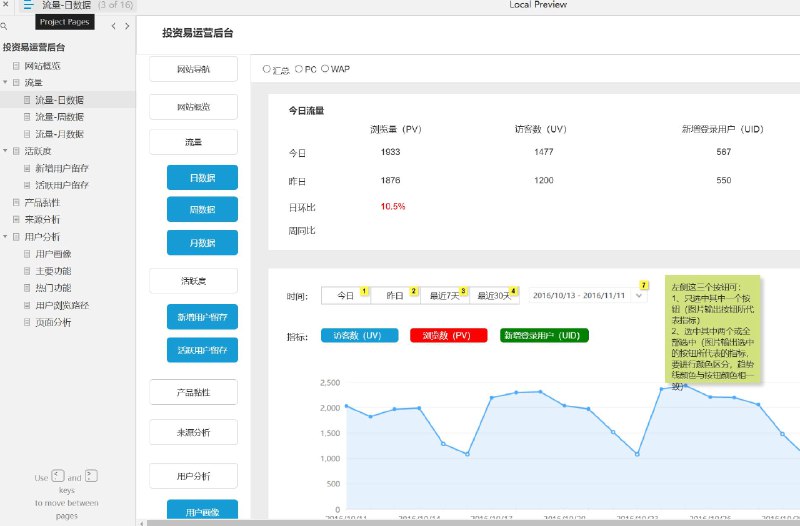
Task: Open 网站导航 in the prototype menu
Action: coord(193,69)
